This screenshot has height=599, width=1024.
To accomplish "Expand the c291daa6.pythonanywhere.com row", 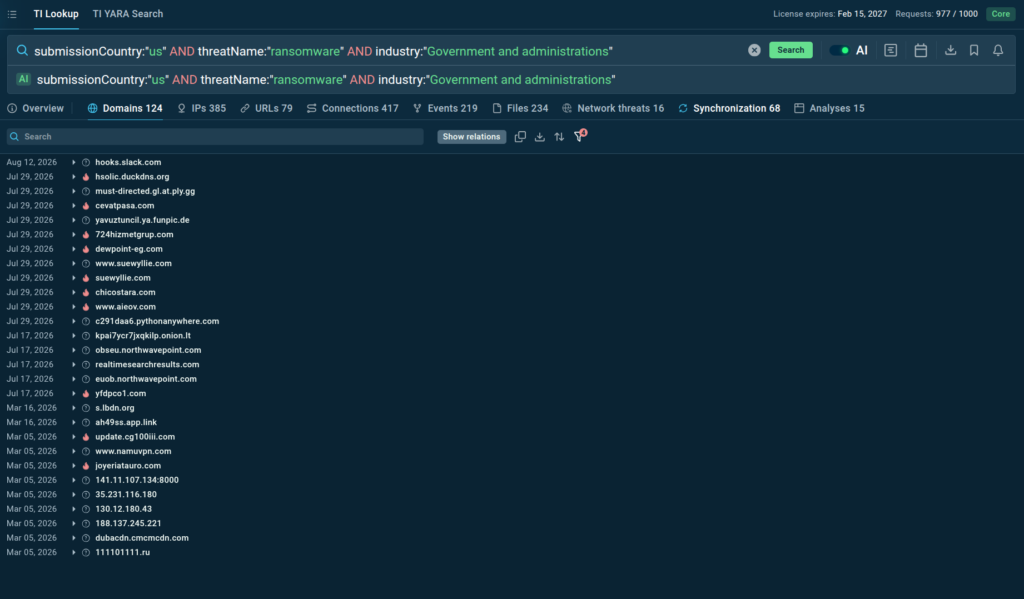I will pos(73,321).
